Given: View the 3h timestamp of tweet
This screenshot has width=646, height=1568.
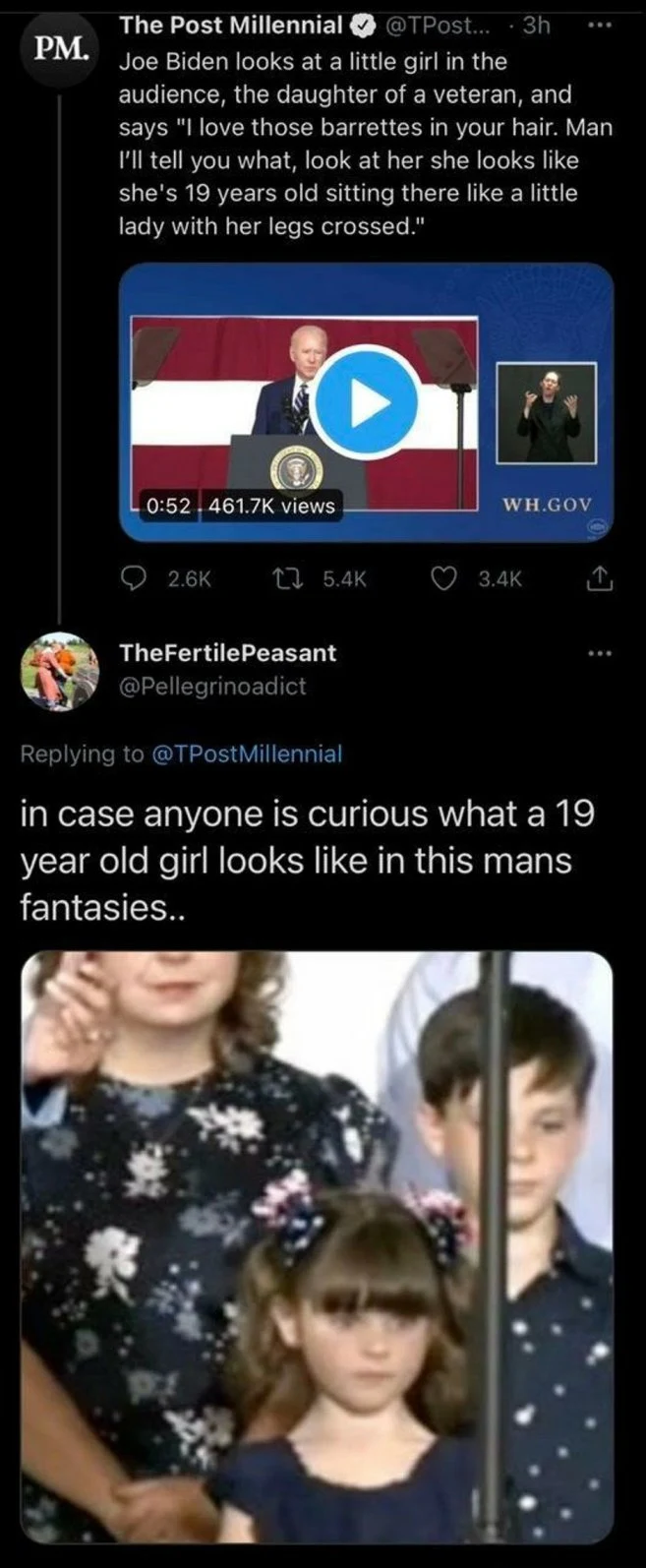Looking at the screenshot, I should 537,26.
